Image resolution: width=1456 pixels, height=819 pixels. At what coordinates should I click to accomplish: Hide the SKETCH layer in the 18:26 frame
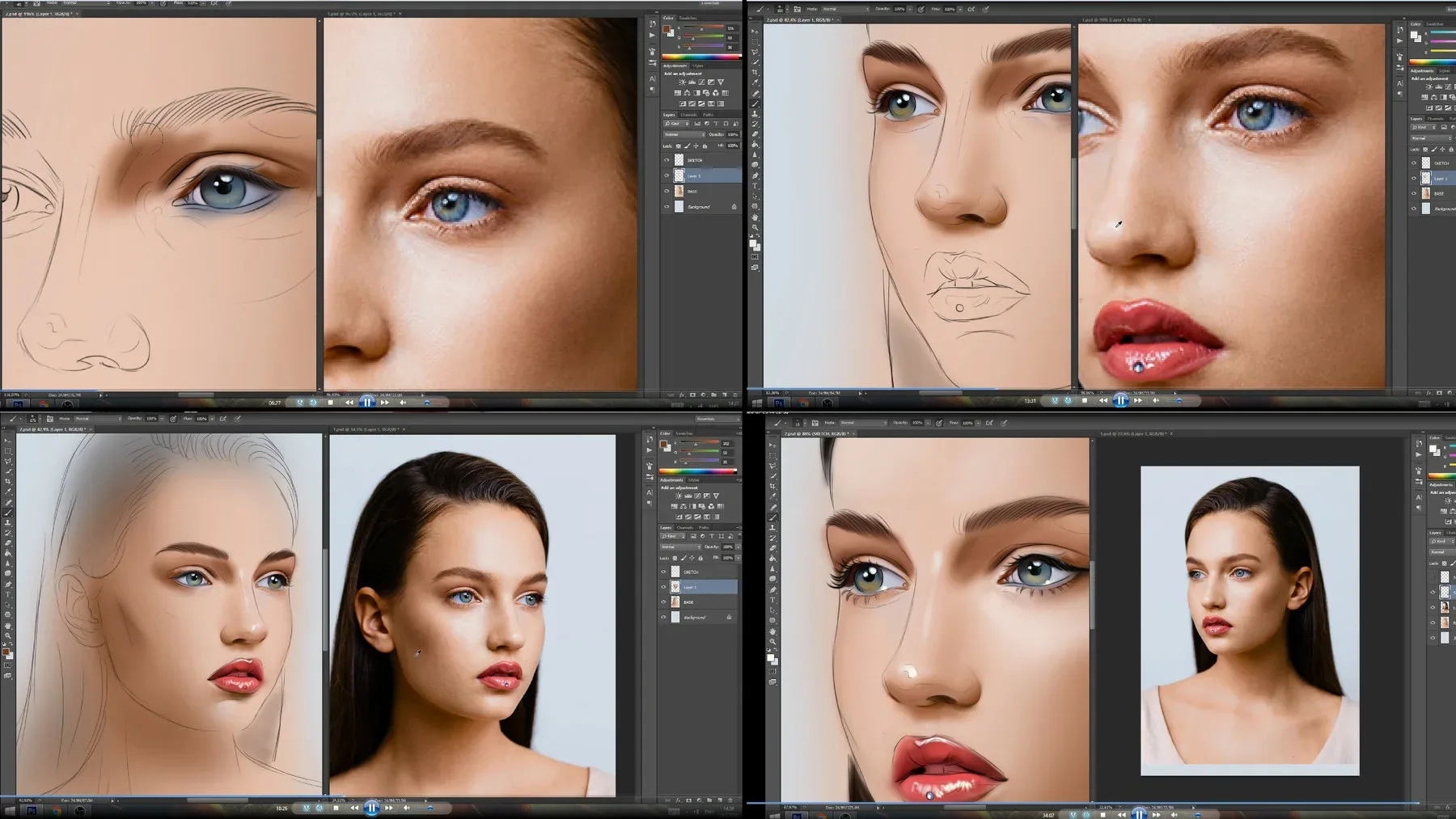pos(663,572)
